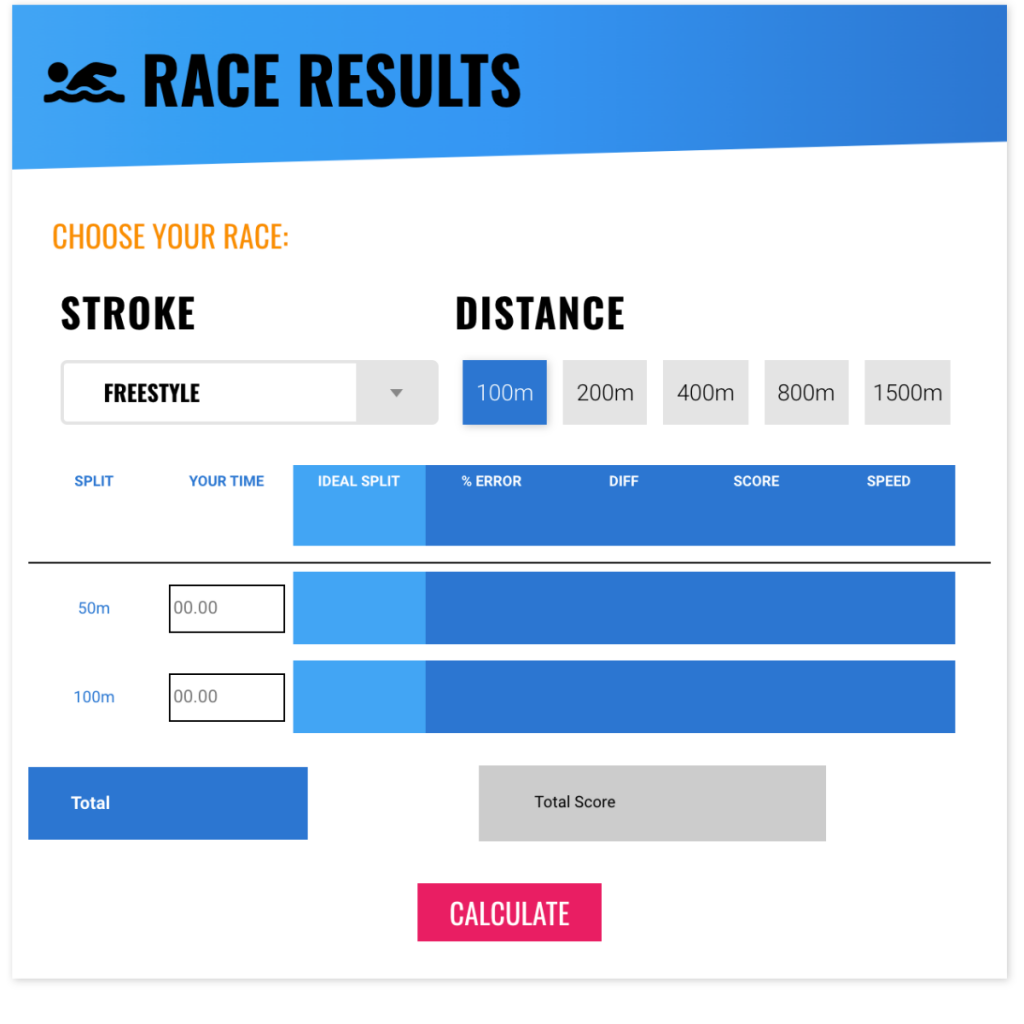Click the swimmer icon in header
Image resolution: width=1024 pixels, height=1024 pixels.
tap(84, 82)
